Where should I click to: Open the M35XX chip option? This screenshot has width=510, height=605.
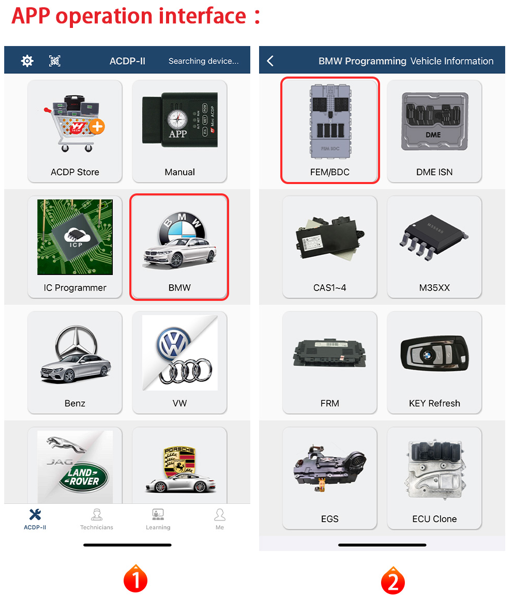coord(434,247)
